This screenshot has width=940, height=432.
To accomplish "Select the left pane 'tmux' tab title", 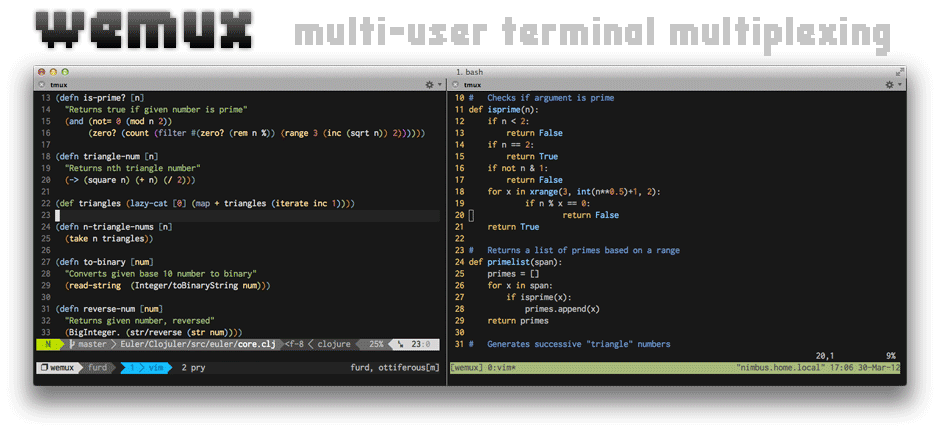I will click(59, 85).
